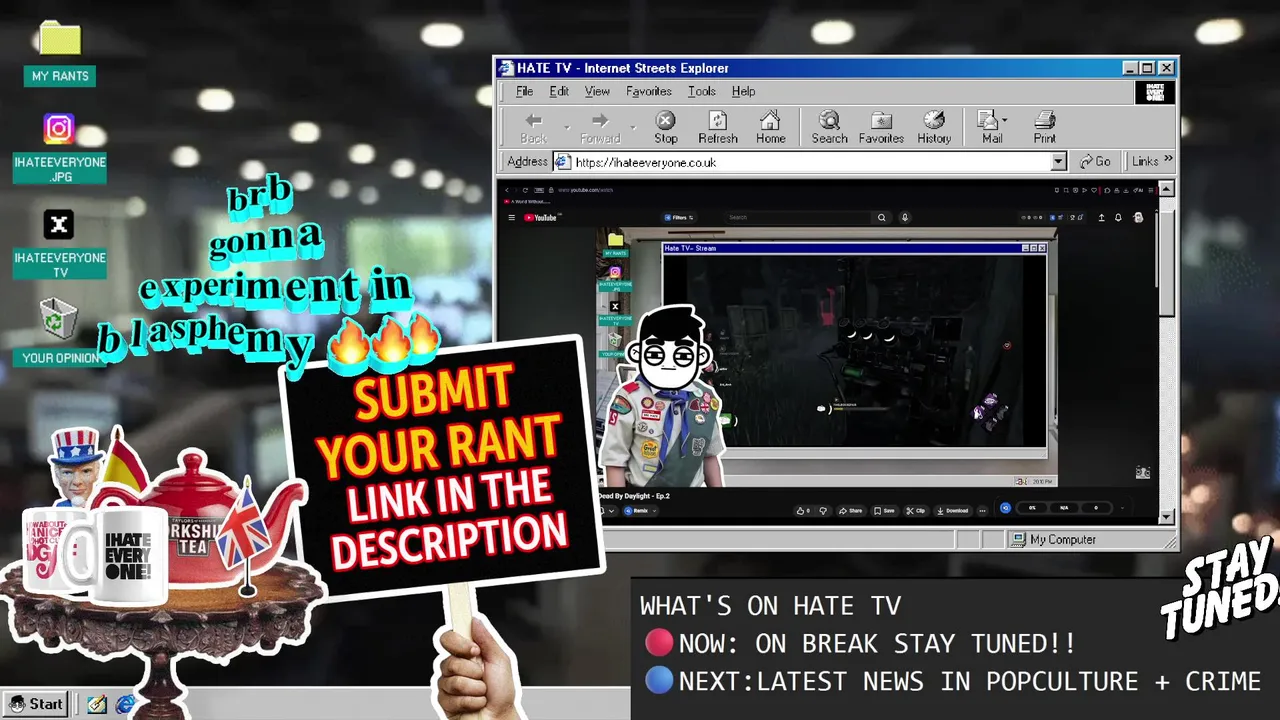Open the more actions ellipsis under video
Viewport: 1280px width, 720px height.
pyautogui.click(x=982, y=510)
